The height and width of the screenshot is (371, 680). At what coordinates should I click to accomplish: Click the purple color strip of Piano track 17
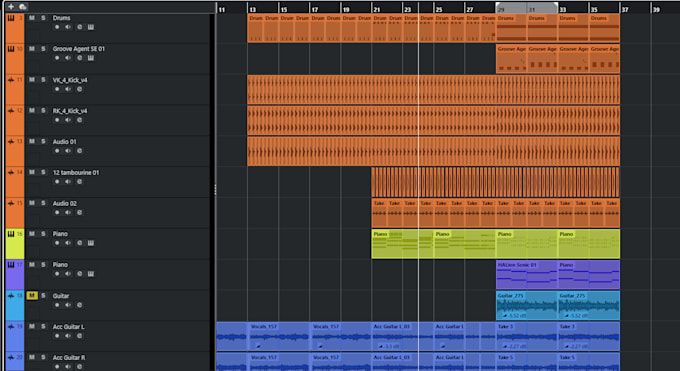[15, 275]
